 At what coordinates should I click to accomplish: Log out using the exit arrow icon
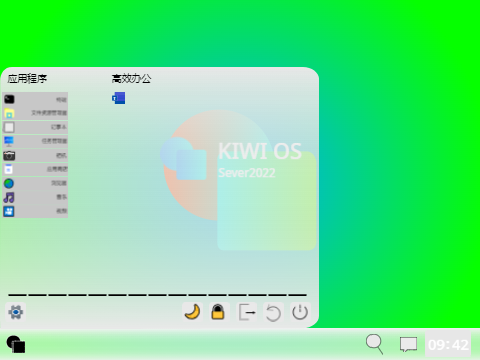pos(246,312)
